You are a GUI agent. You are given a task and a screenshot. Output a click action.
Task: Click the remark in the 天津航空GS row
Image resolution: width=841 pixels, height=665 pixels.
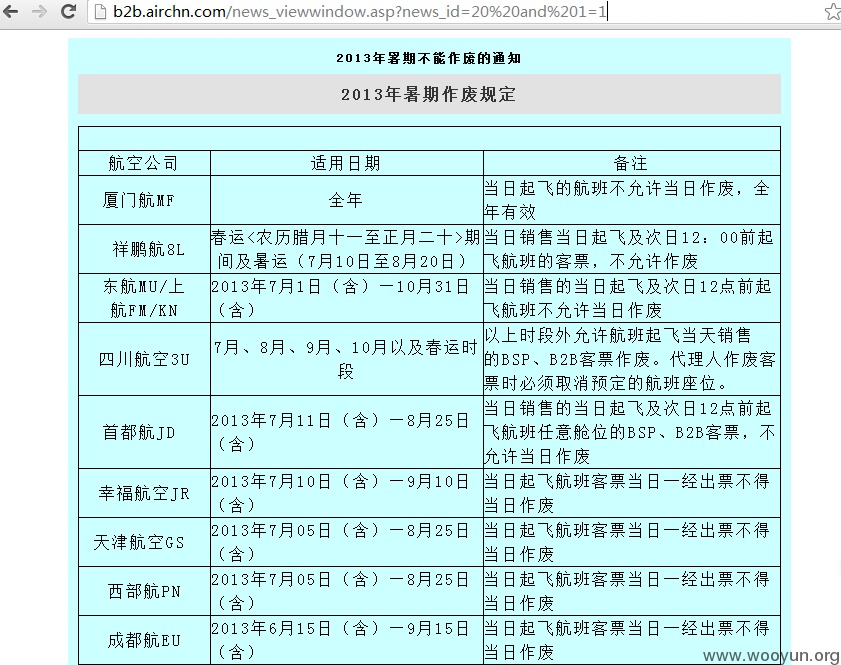pyautogui.click(x=631, y=542)
